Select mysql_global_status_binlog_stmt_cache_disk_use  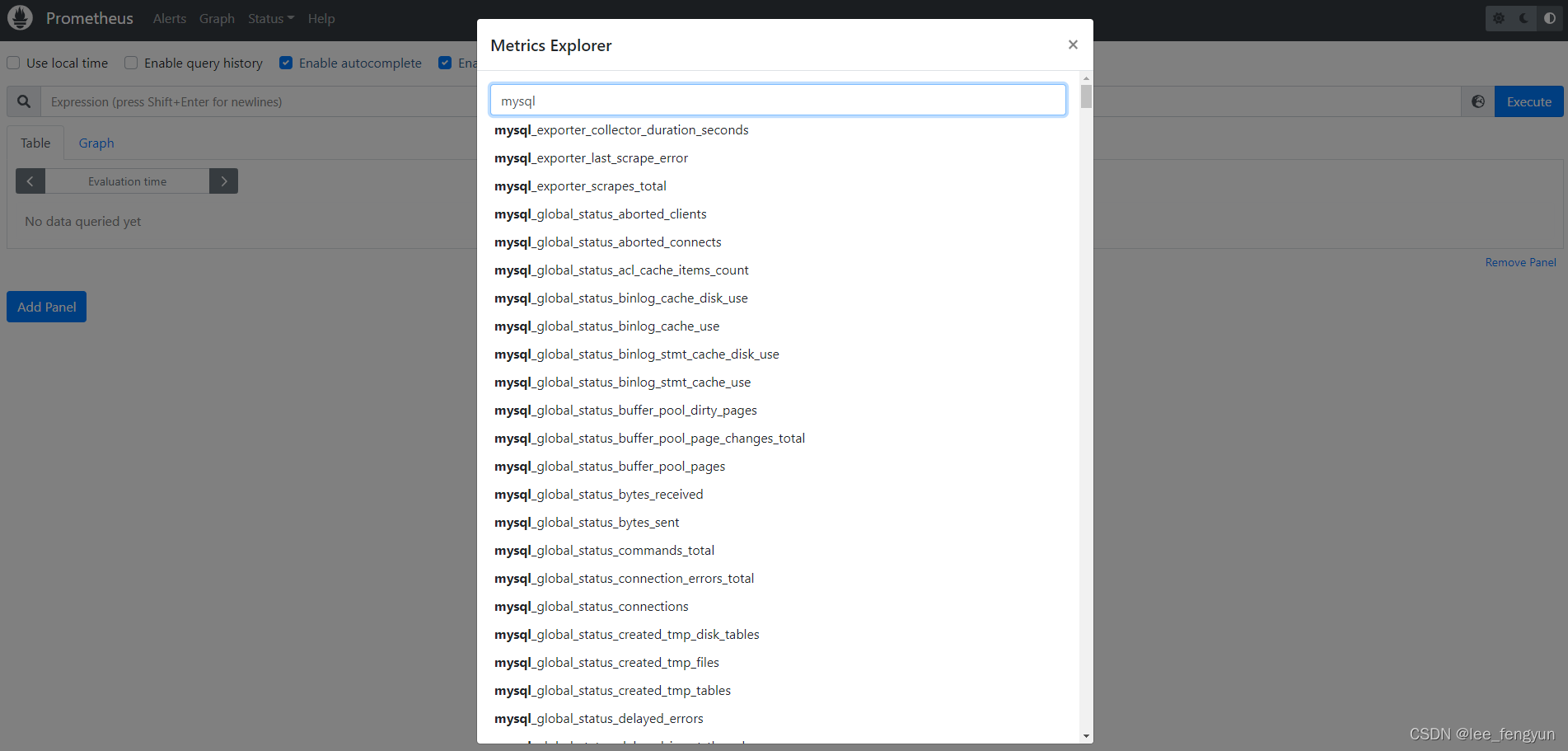pyautogui.click(x=636, y=354)
